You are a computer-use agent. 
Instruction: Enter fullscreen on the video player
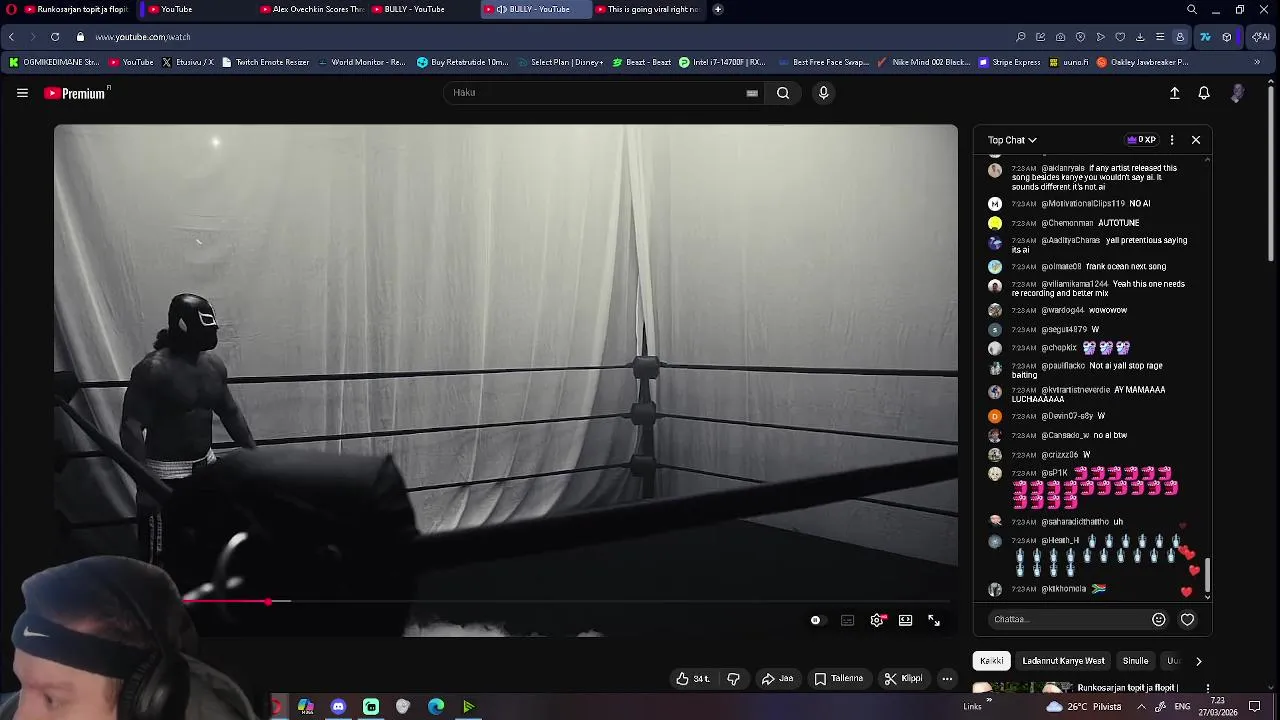click(934, 620)
